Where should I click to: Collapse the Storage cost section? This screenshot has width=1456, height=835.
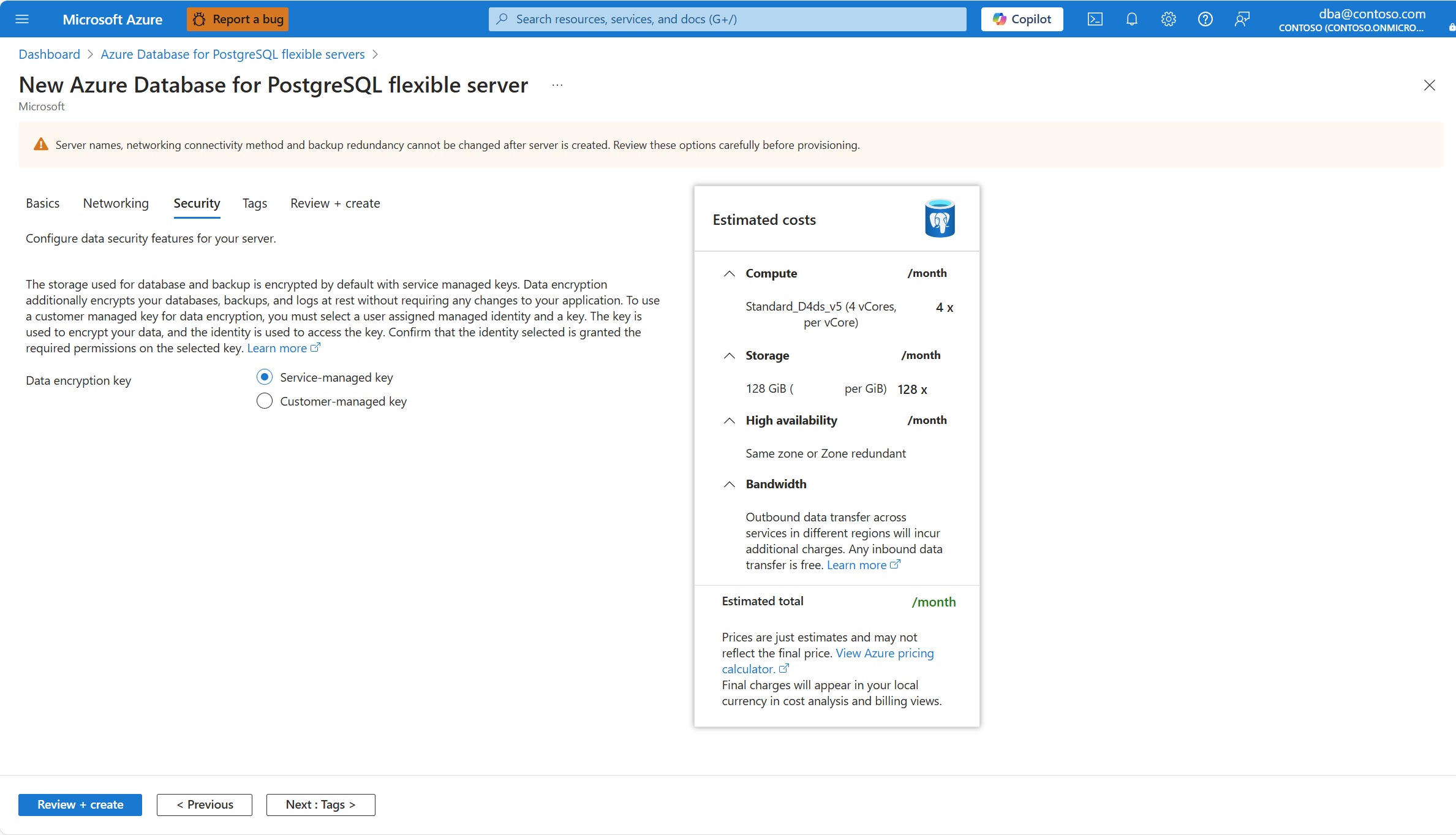729,355
